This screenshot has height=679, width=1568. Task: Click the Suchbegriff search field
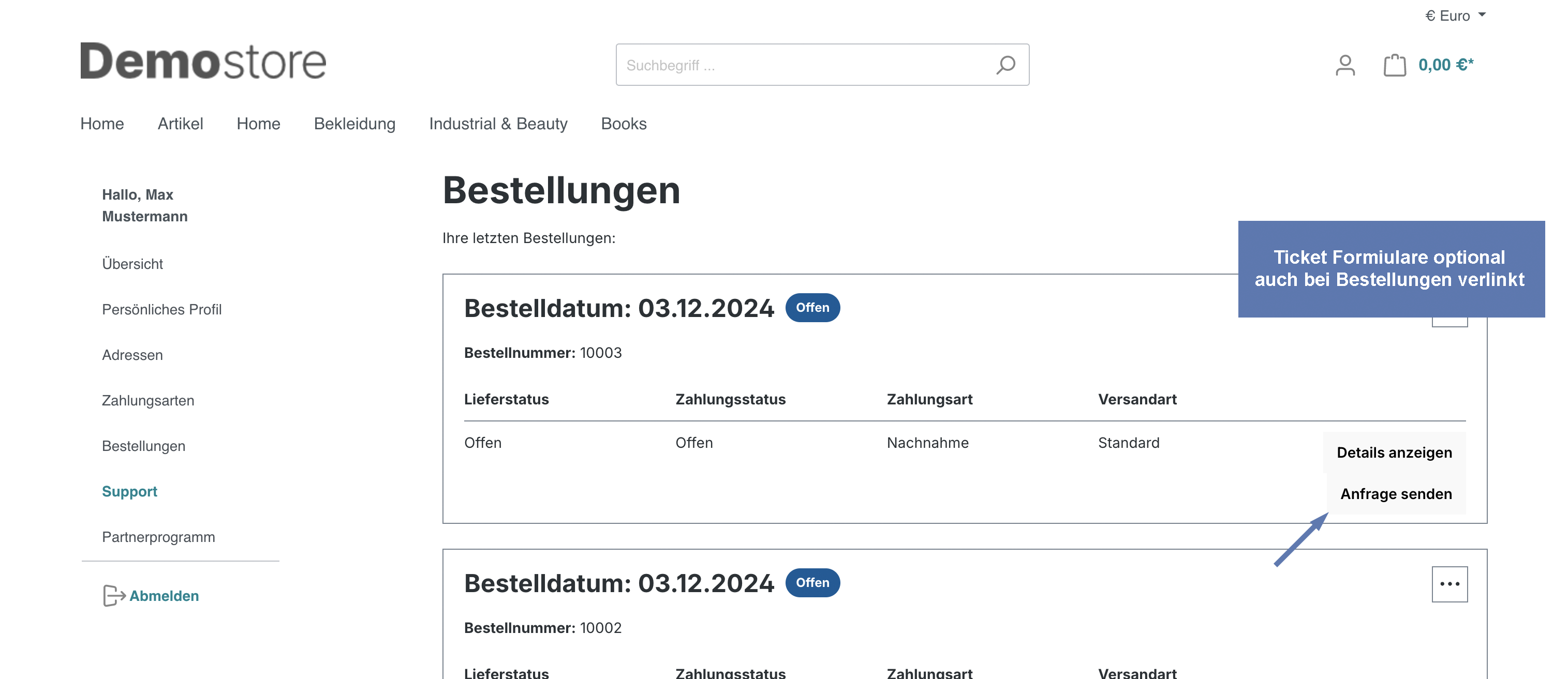pyautogui.click(x=822, y=65)
